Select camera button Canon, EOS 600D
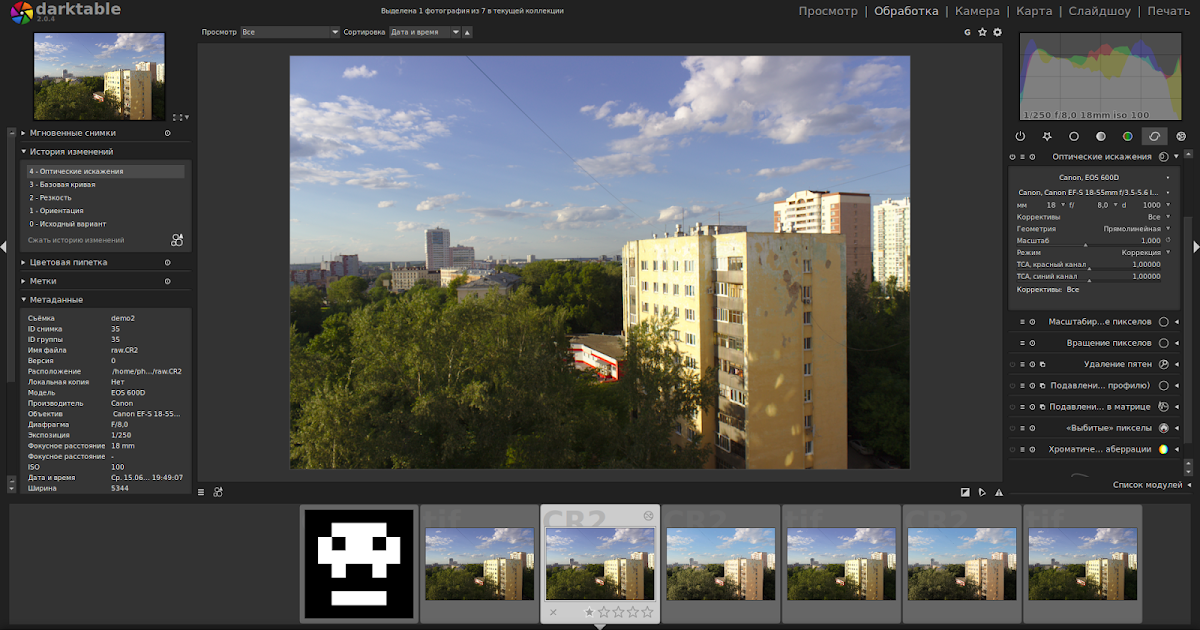Viewport: 1200px width, 630px height. tap(1089, 177)
